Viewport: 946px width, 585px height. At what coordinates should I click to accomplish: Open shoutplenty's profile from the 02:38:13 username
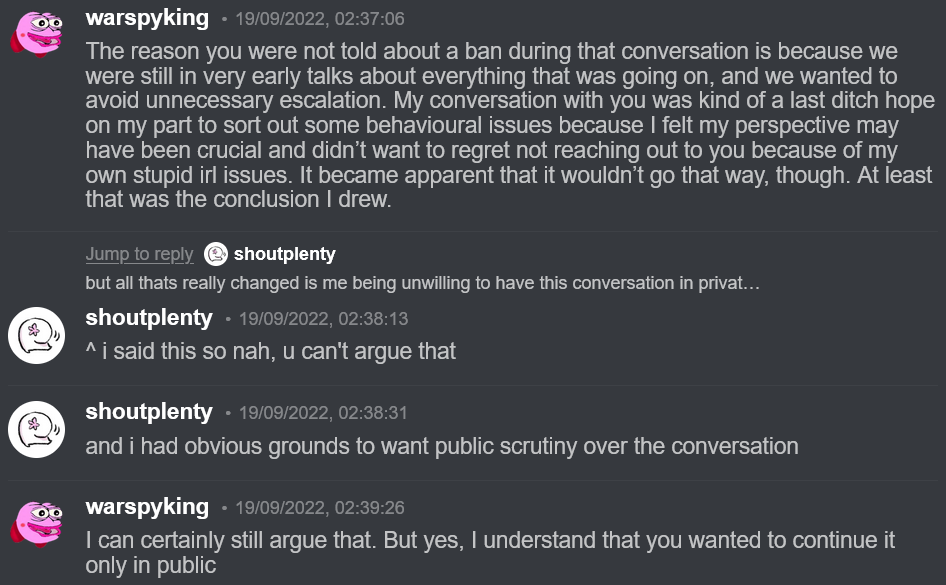click(149, 318)
